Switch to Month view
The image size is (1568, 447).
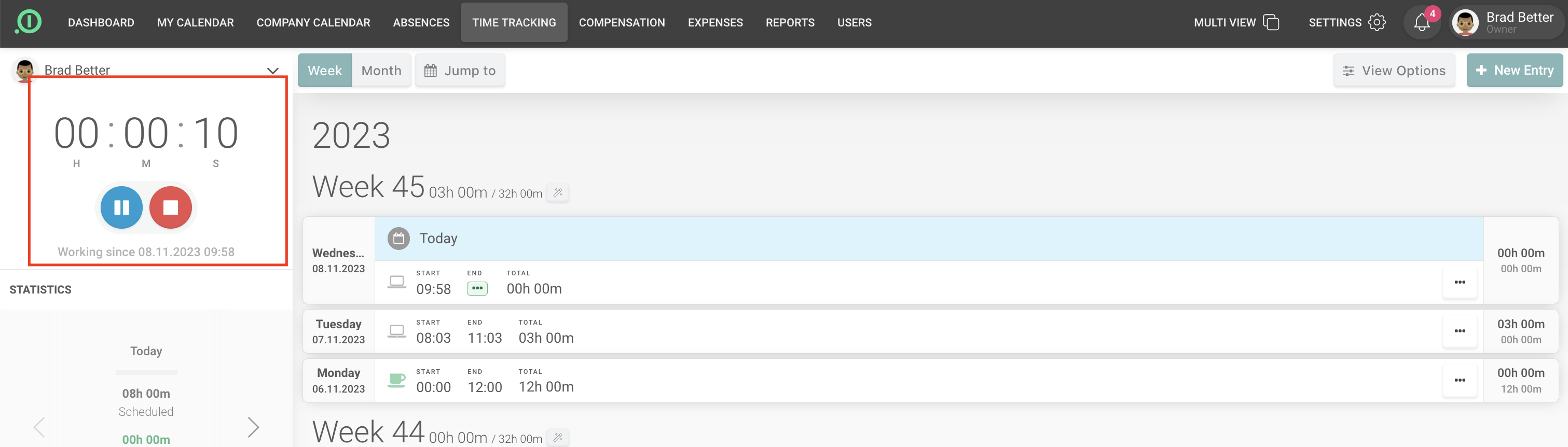tap(381, 71)
